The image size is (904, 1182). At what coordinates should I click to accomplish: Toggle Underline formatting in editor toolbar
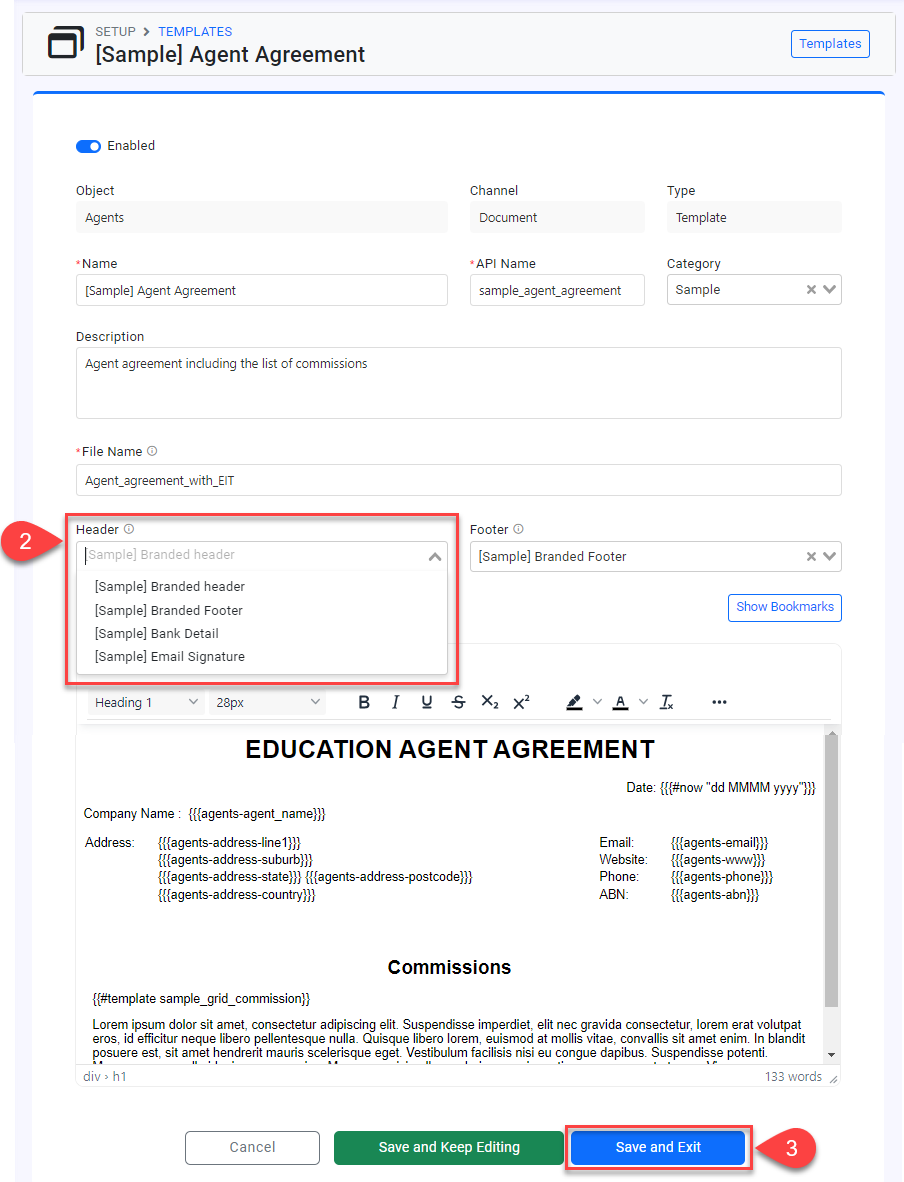(427, 703)
